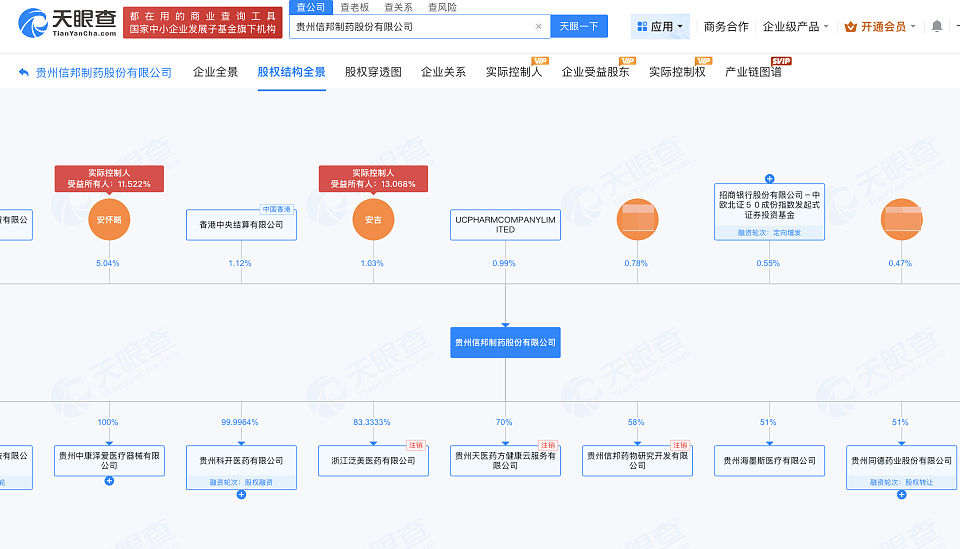
Task: Click the 安怀略 shareholder circle node
Action: pyautogui.click(x=109, y=220)
